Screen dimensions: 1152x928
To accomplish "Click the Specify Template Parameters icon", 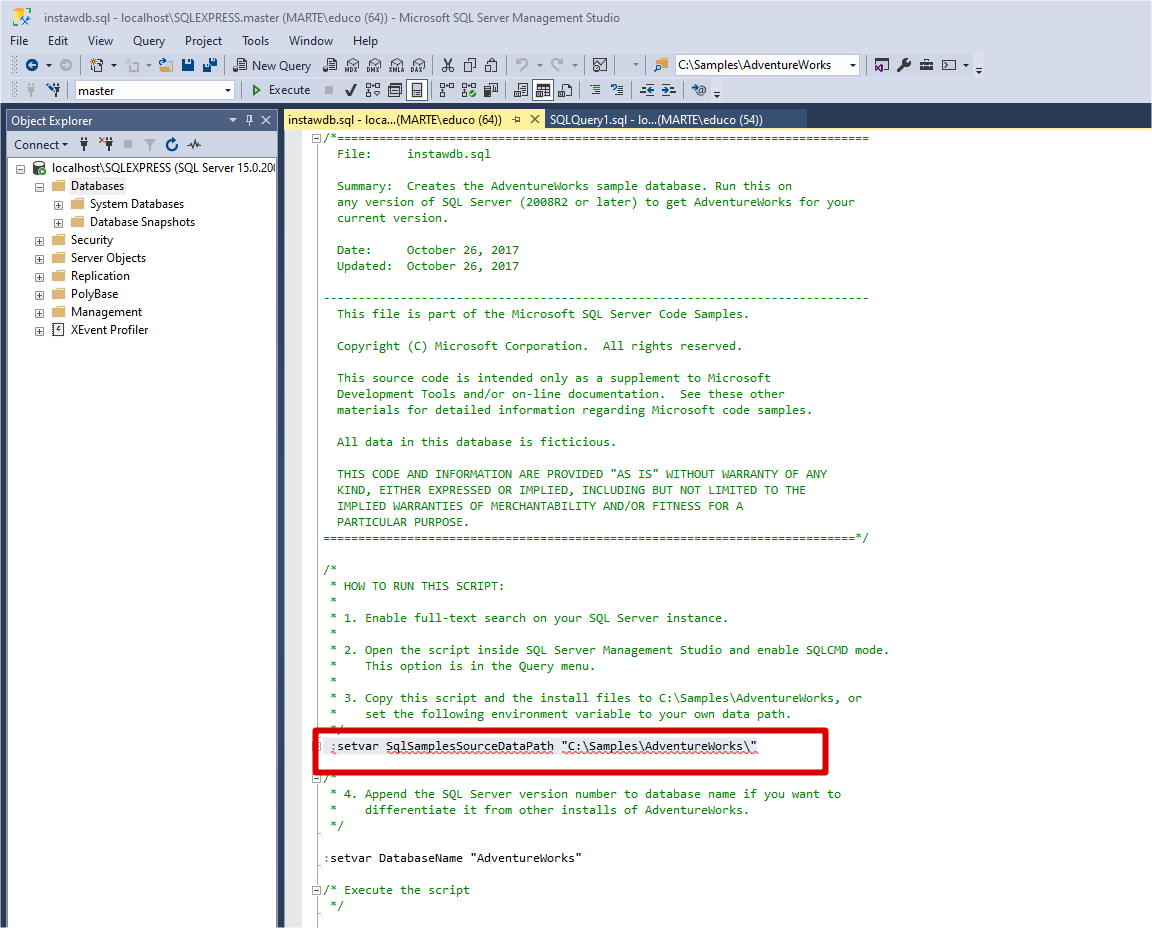I will tap(699, 90).
